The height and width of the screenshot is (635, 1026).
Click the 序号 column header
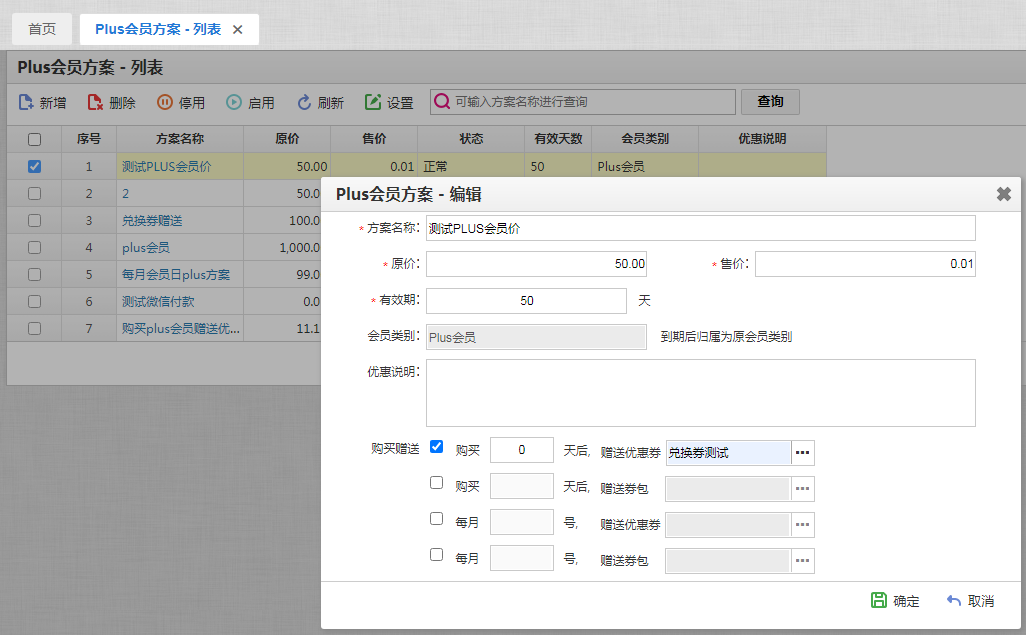89,139
